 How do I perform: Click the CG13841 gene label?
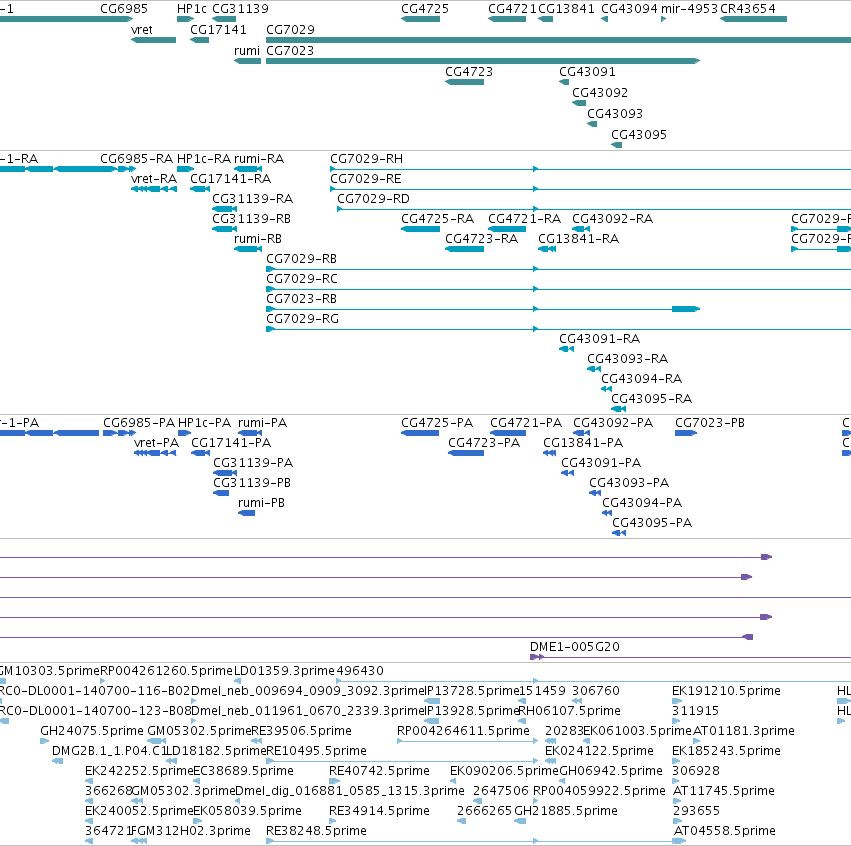pyautogui.click(x=567, y=9)
